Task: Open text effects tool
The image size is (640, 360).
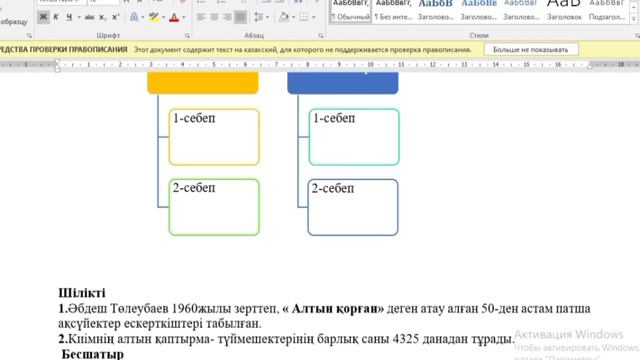Action: pyautogui.click(x=134, y=17)
